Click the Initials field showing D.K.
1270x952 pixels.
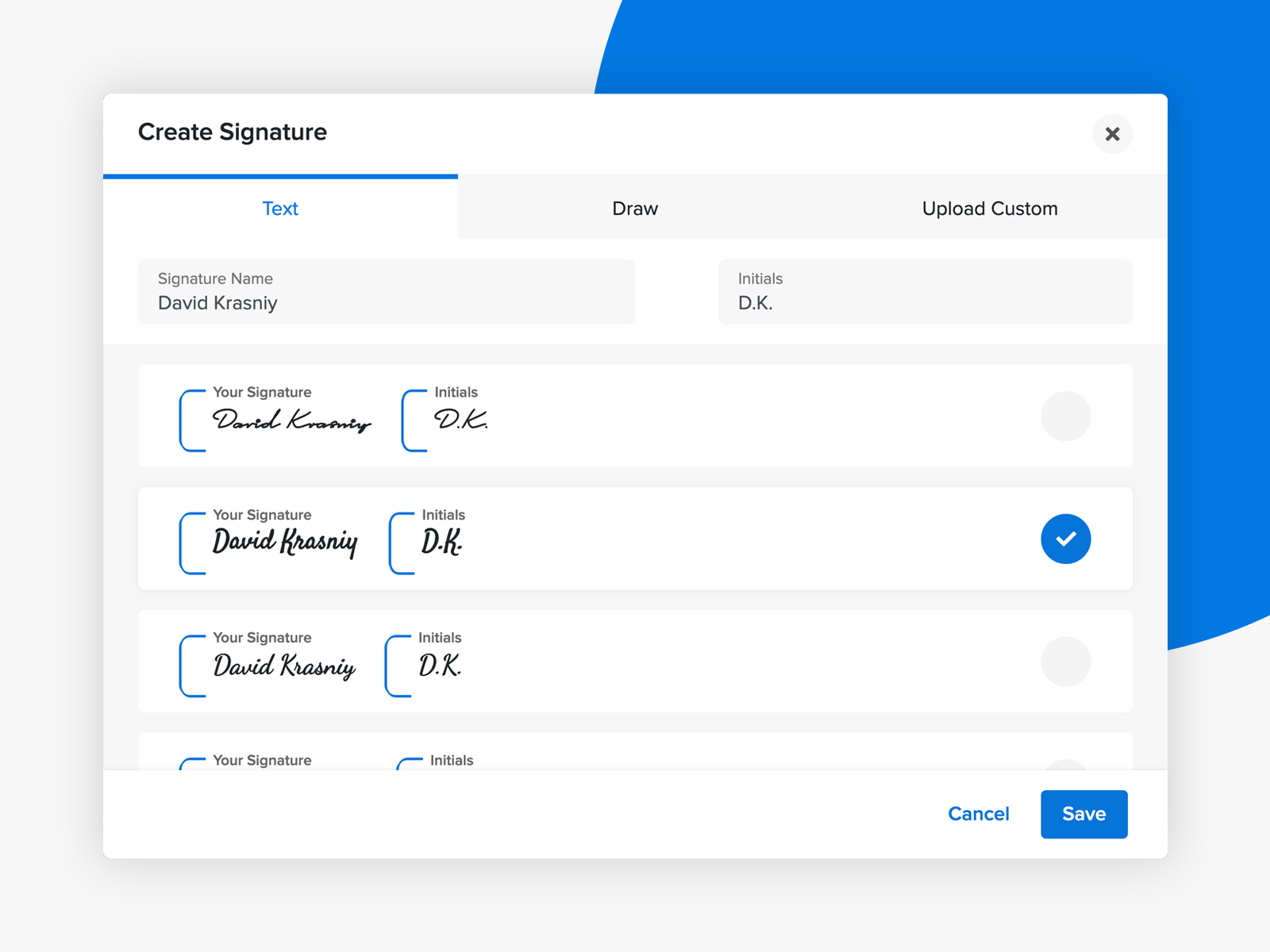[925, 292]
